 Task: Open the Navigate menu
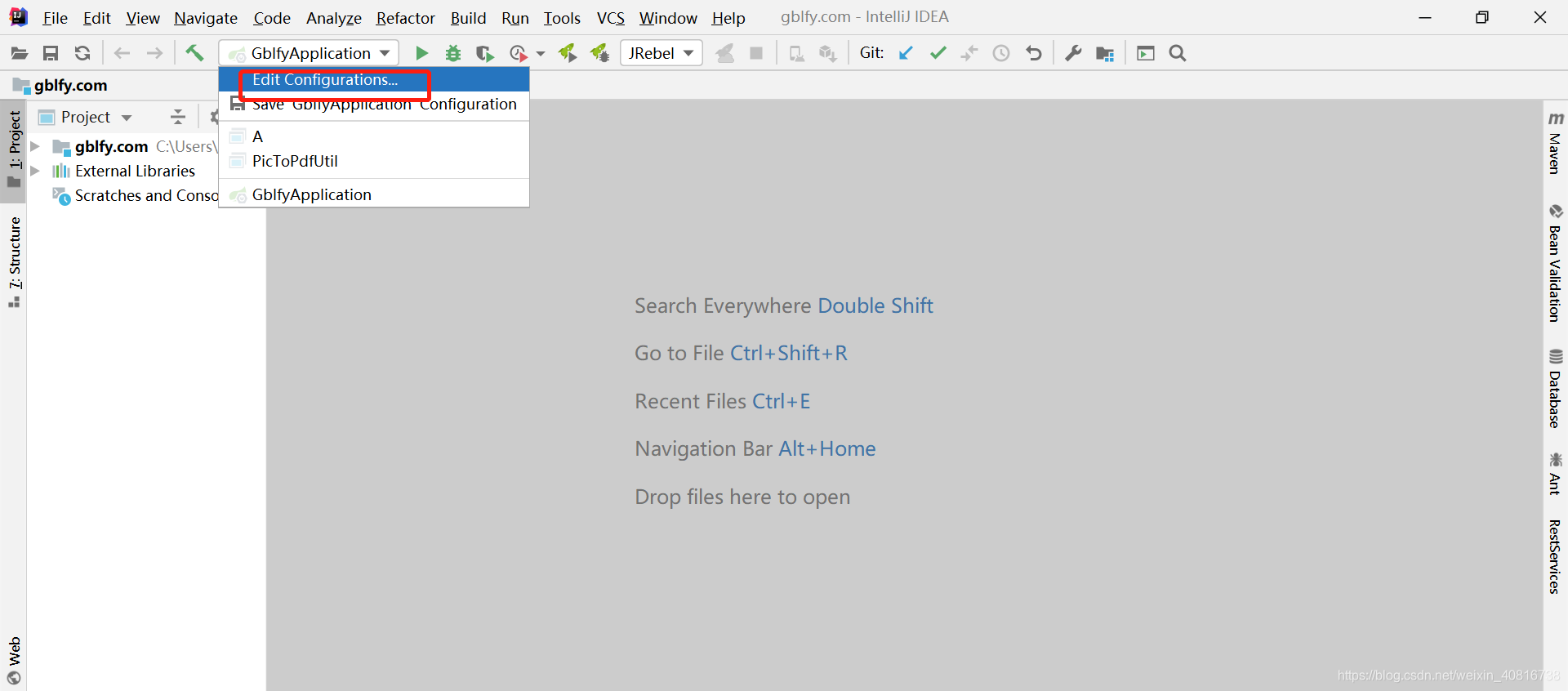(206, 18)
